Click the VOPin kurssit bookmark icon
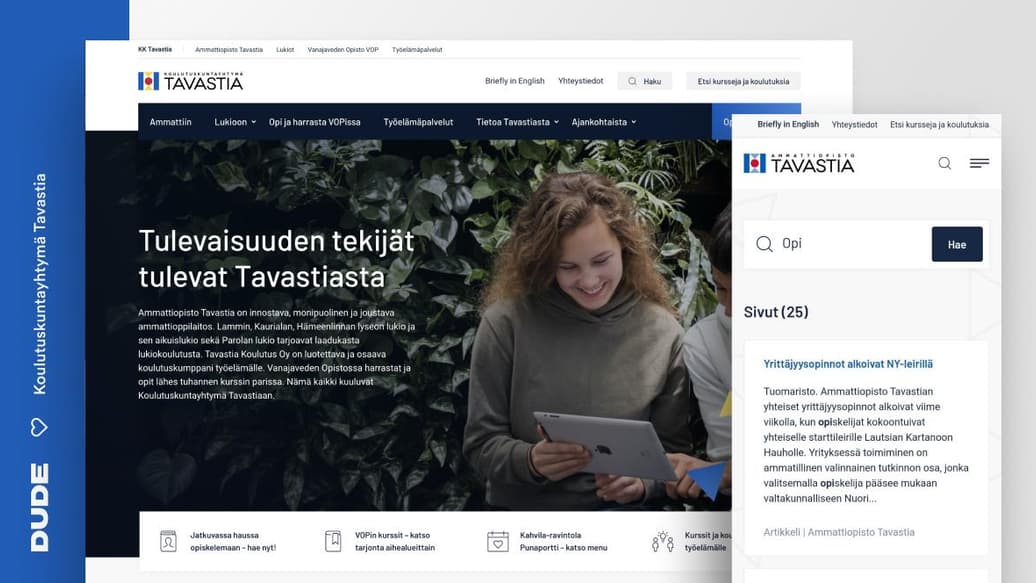Screen dimensions: 1036x583 pos(333,541)
